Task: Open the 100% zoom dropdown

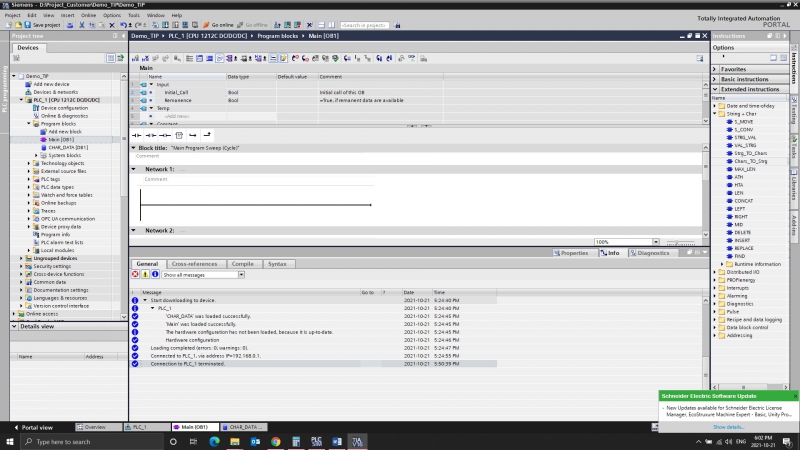Action: 656,242
